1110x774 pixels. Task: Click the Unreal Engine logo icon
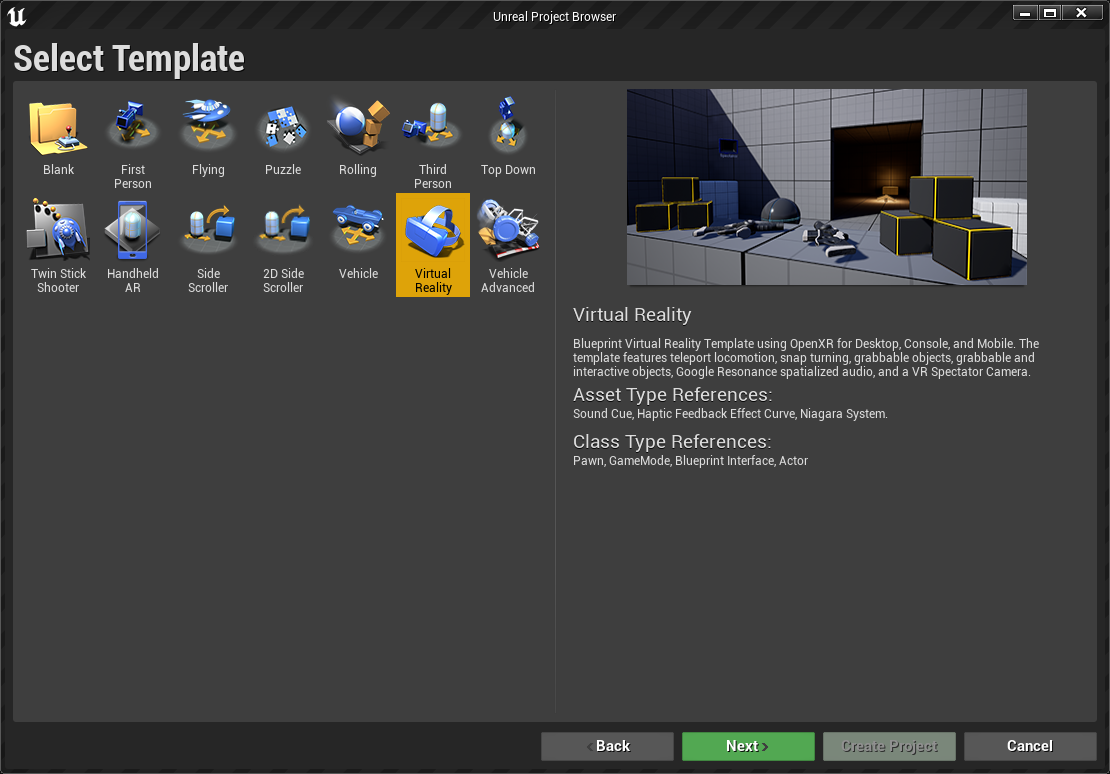click(16, 16)
